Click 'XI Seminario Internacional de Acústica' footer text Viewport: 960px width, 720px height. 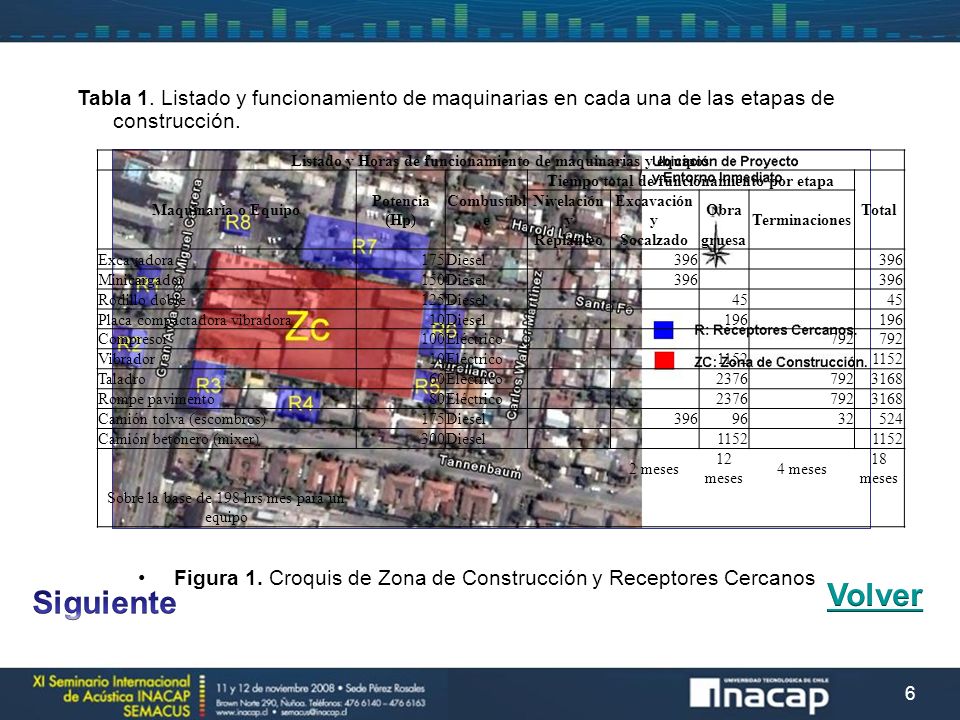(111, 688)
